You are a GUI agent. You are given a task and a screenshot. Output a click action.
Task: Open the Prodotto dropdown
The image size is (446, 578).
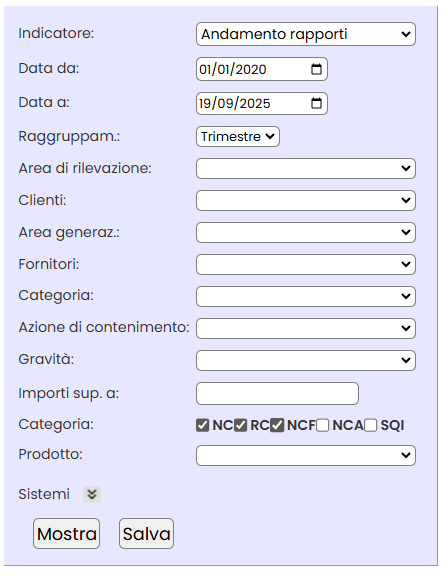(306, 455)
